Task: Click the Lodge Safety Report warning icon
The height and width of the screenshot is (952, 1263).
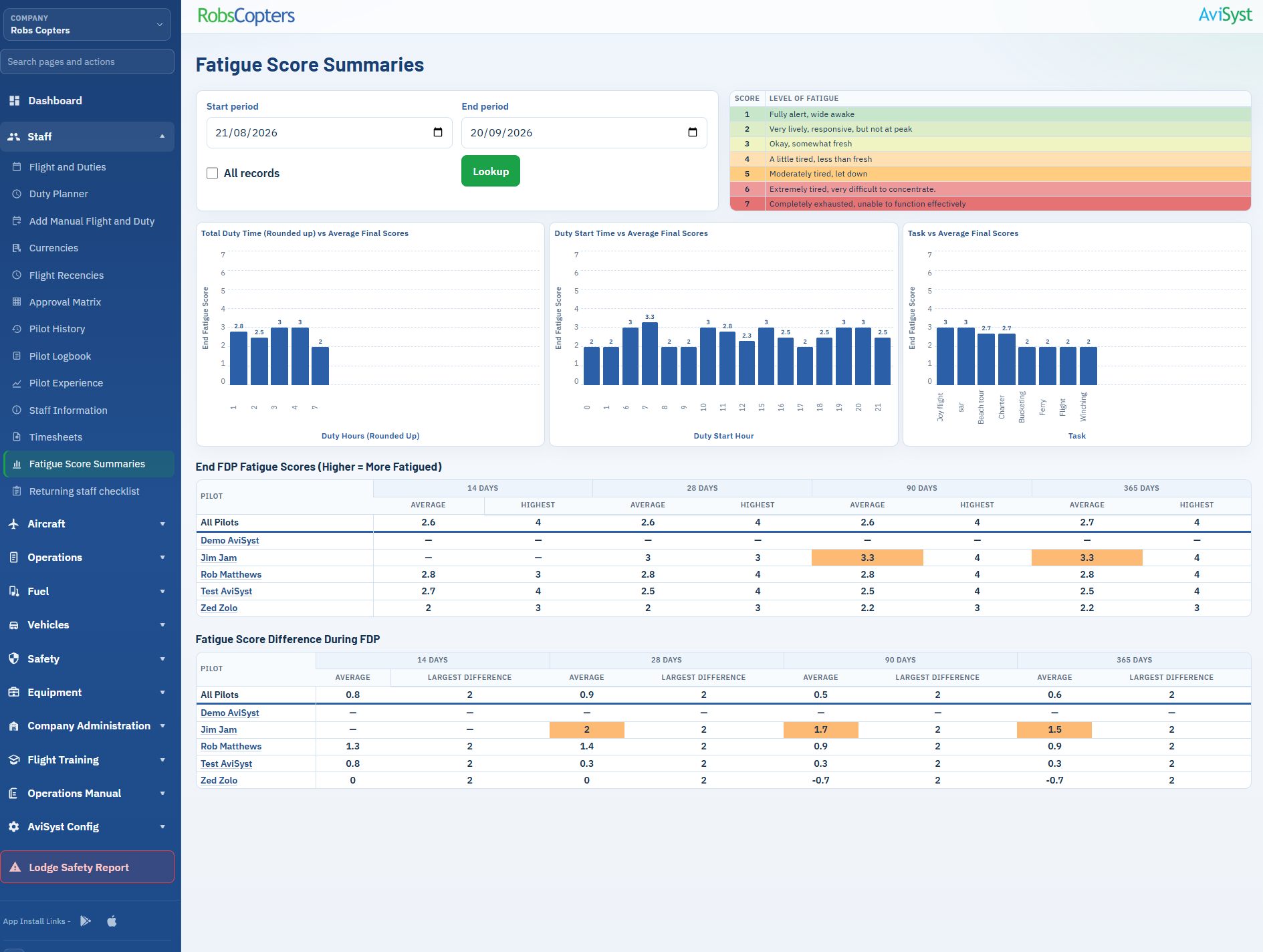Action: coord(15,867)
